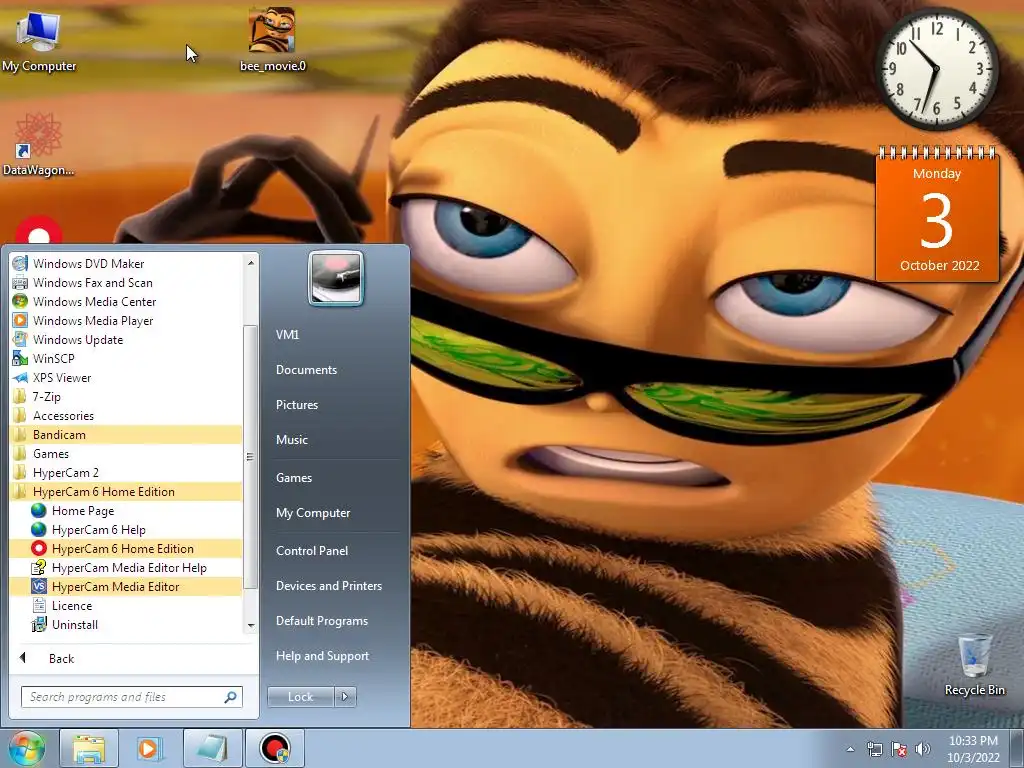1024x768 pixels.
Task: Open Windows Explorer from taskbar
Action: click(89, 748)
